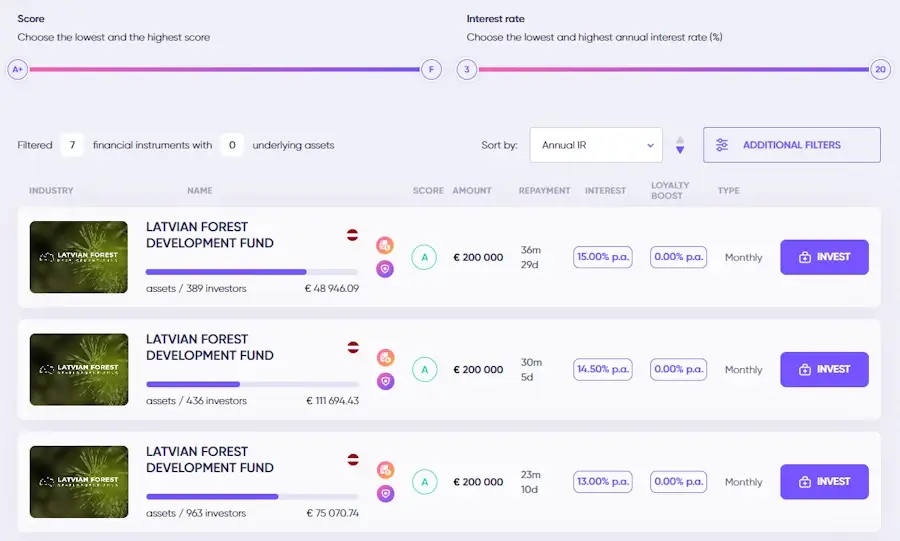Image resolution: width=900 pixels, height=541 pixels.
Task: Click the A score badge for the 13.00% fund
Action: click(424, 482)
